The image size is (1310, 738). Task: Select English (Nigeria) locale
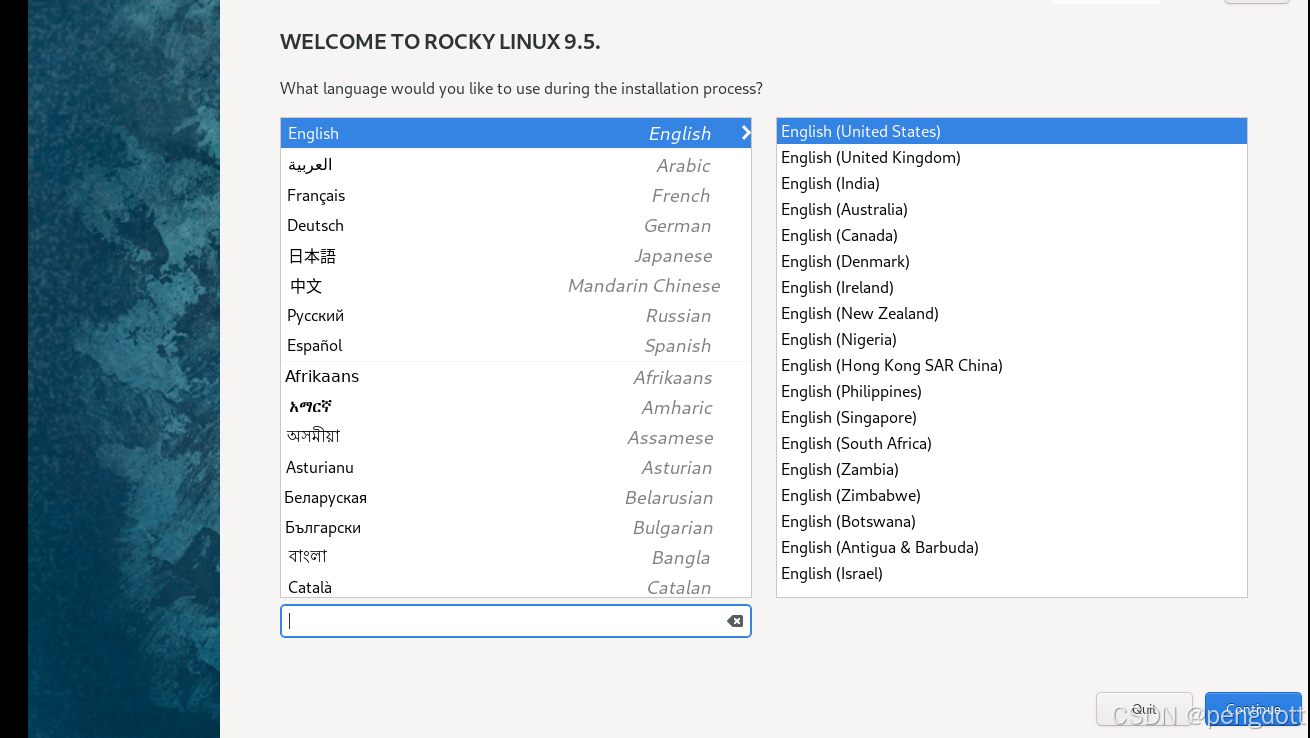(x=1012, y=339)
